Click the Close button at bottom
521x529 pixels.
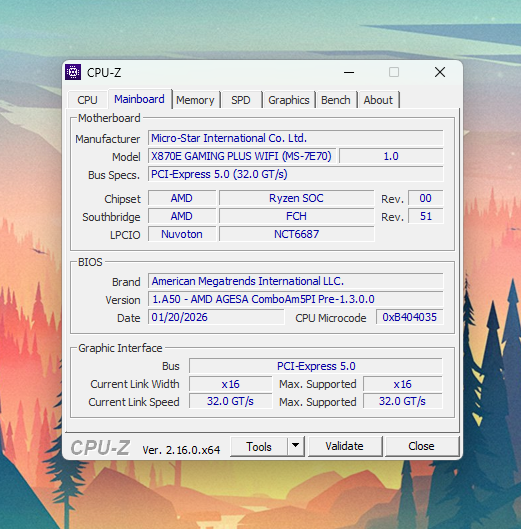coord(421,446)
